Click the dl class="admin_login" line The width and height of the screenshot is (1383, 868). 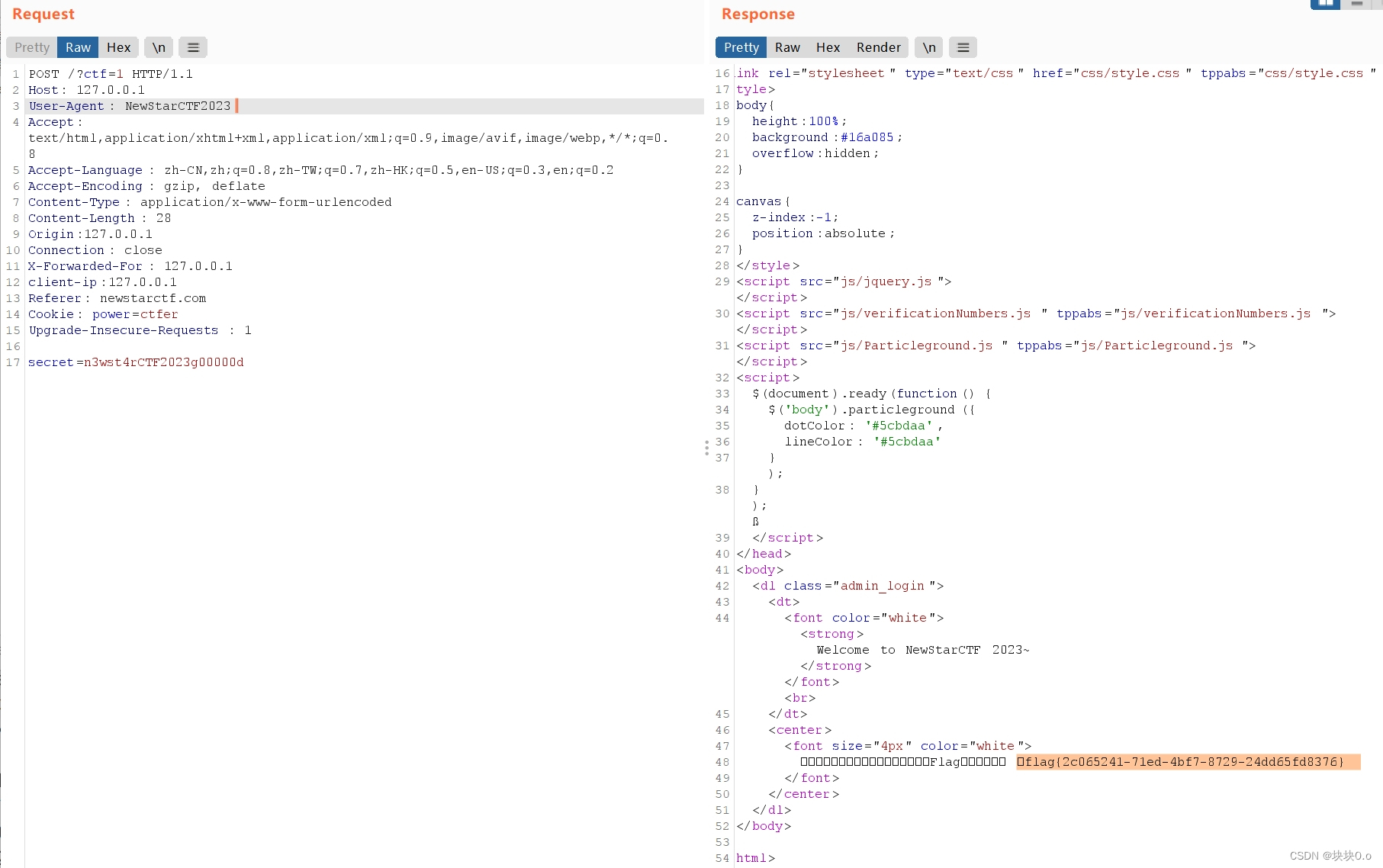point(847,586)
